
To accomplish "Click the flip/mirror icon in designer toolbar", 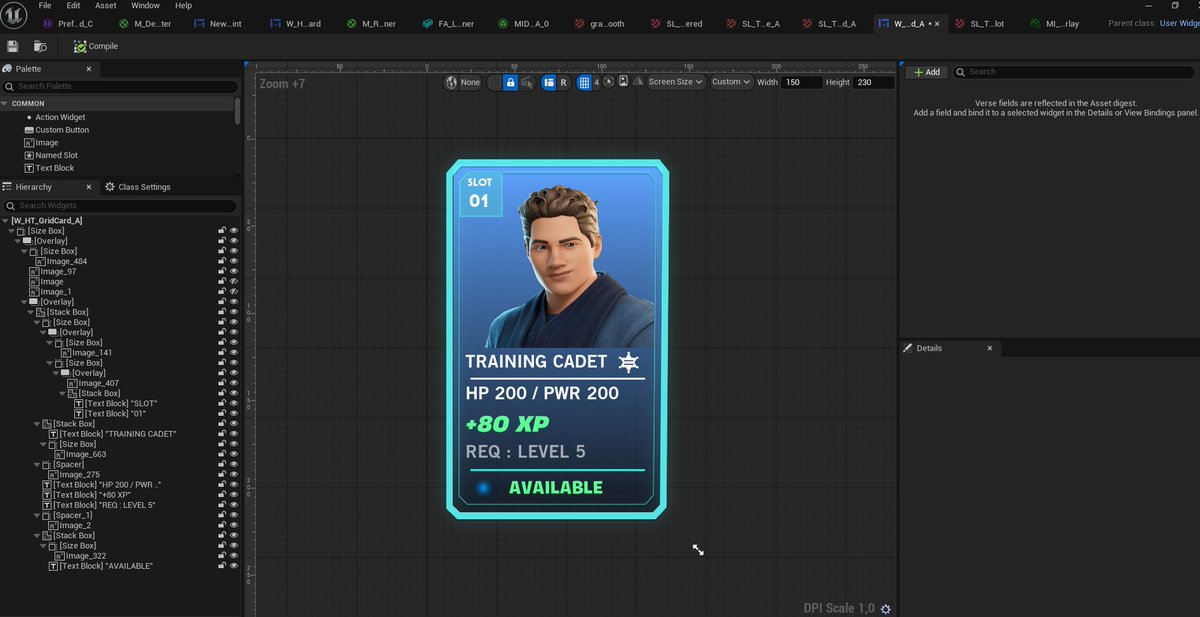I will (637, 81).
